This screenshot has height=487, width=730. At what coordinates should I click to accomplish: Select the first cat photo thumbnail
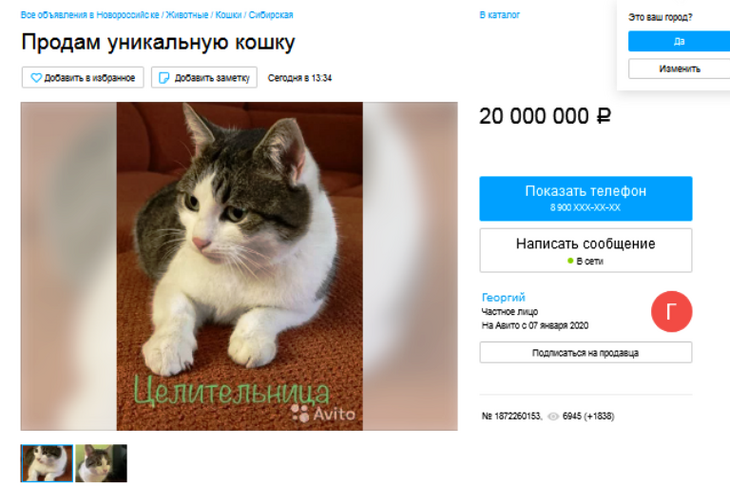click(x=47, y=463)
